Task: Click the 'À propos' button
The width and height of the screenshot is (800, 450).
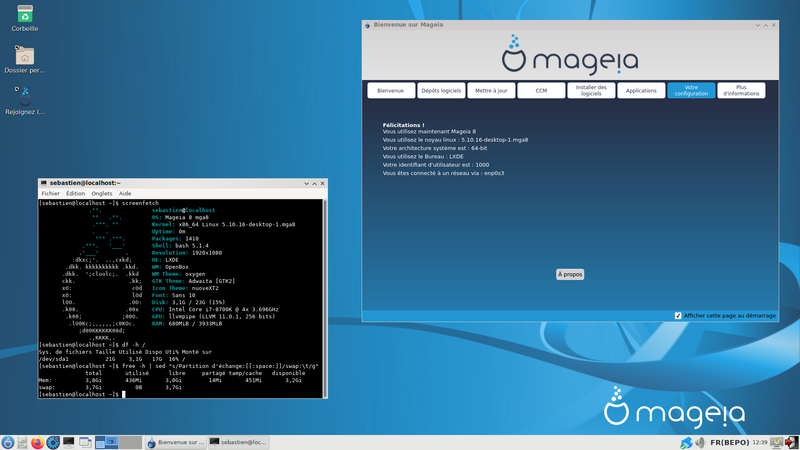Action: 570,274
